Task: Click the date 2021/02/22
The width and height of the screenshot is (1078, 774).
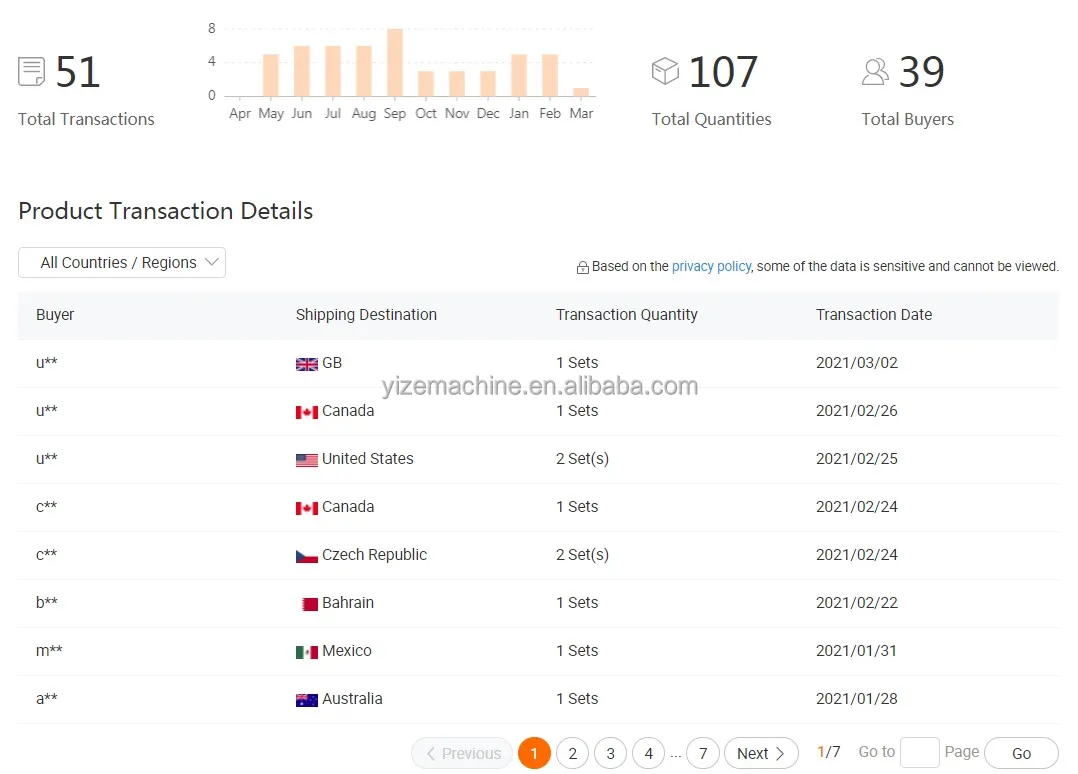Action: [857, 603]
